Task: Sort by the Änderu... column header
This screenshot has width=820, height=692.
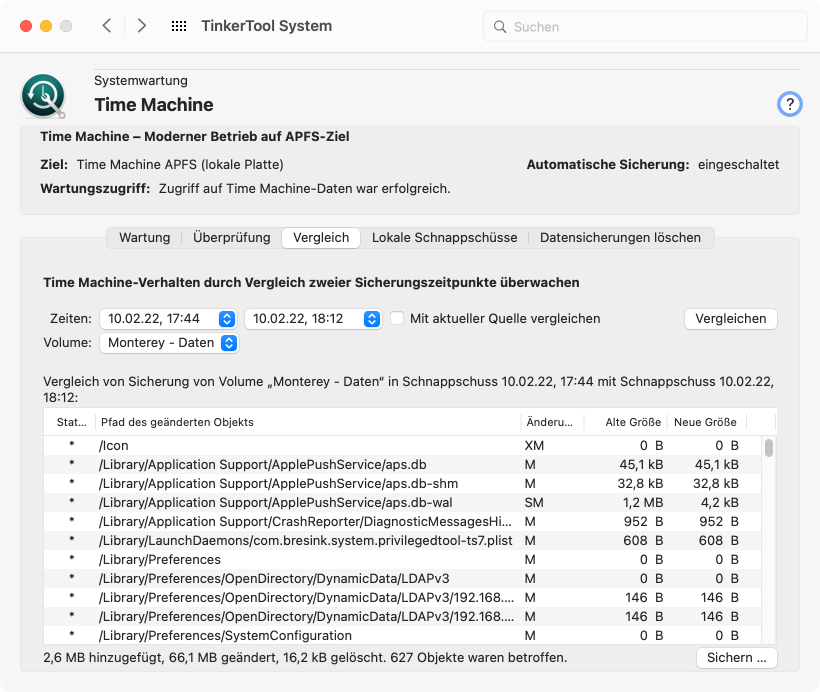Action: point(552,422)
